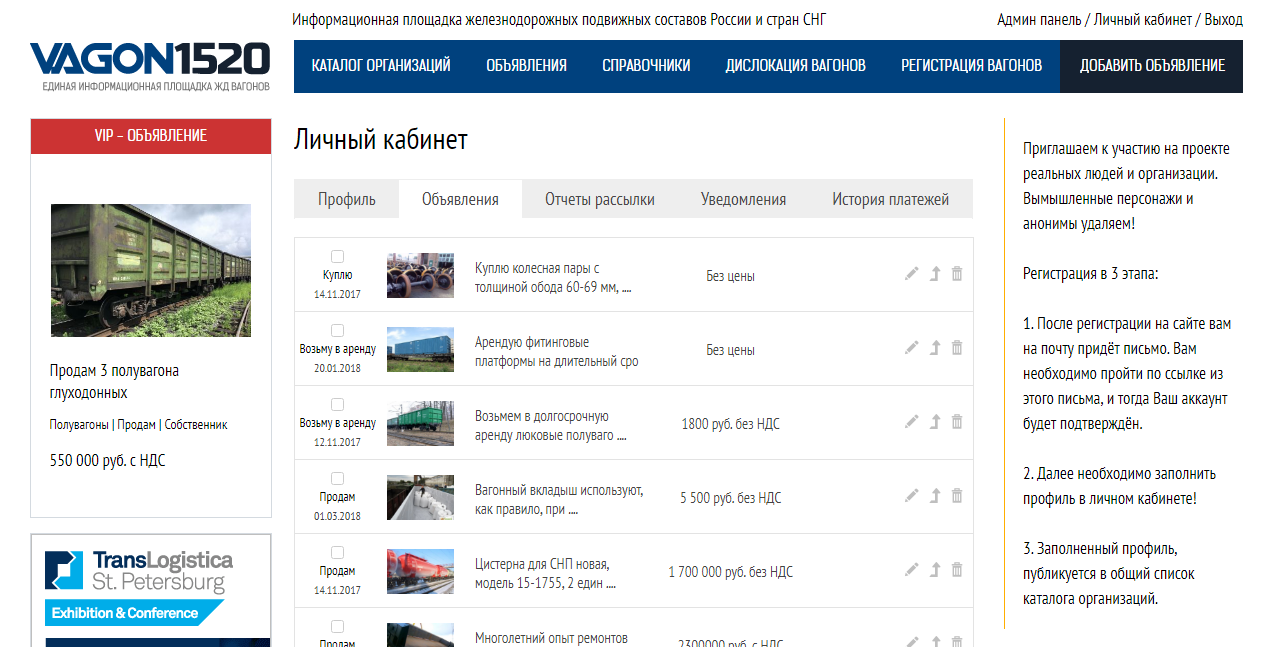1284x647 pixels.
Task: Raise the 'Вагонный вкладыш' listing (up arrow)
Action: click(x=935, y=496)
